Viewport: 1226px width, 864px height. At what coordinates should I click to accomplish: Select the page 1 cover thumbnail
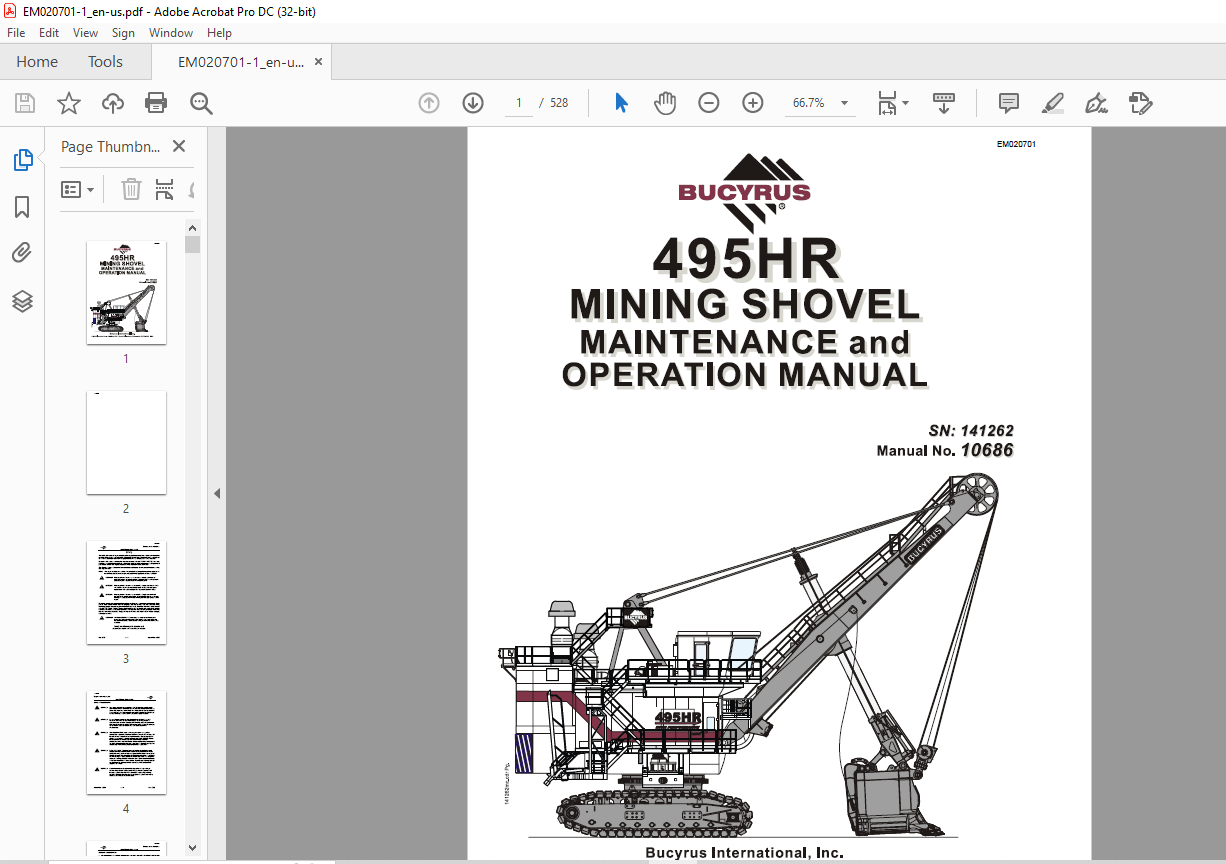tap(126, 292)
